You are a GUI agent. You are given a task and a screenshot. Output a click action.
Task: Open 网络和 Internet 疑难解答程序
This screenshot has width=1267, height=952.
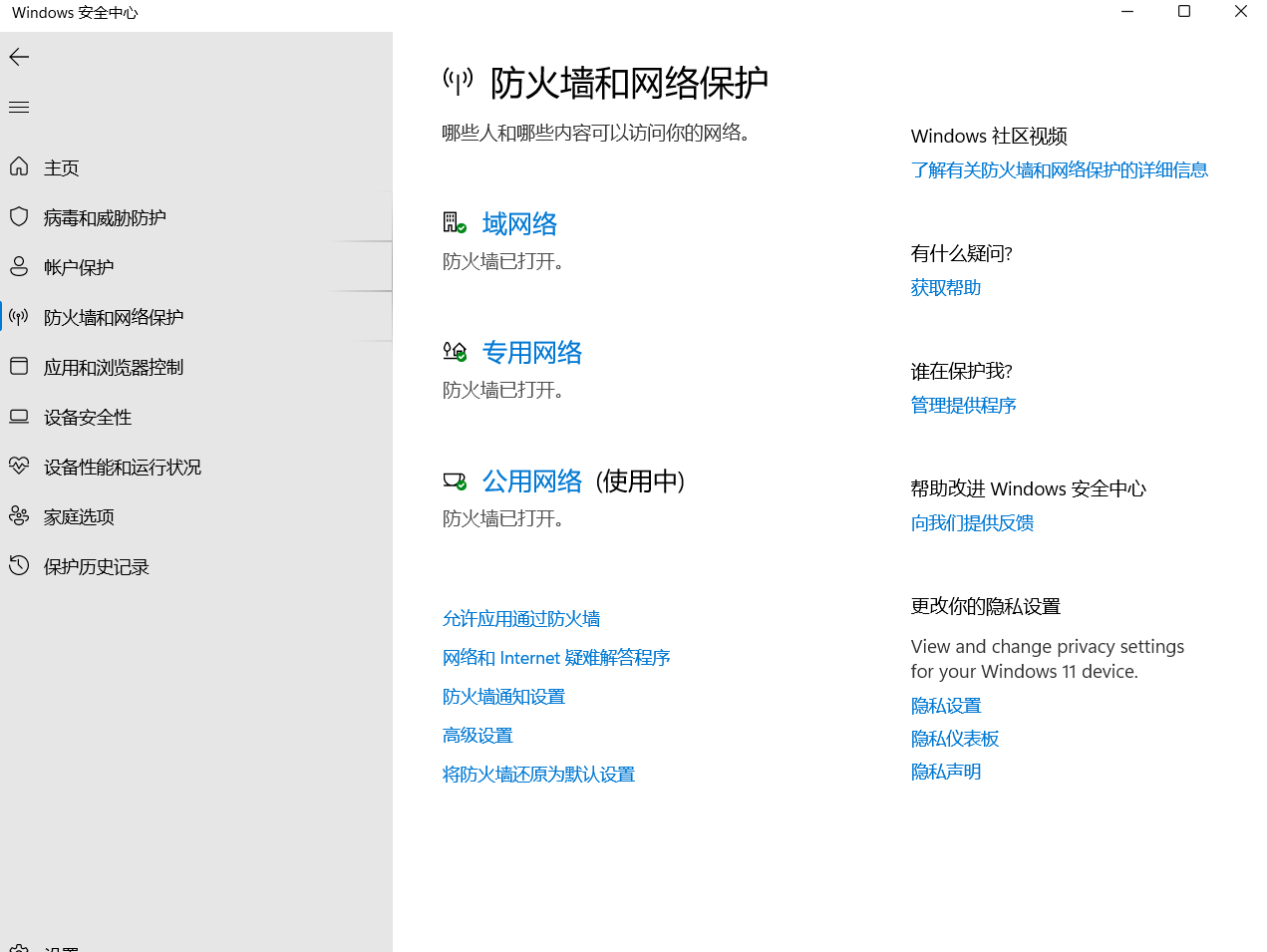coord(556,658)
